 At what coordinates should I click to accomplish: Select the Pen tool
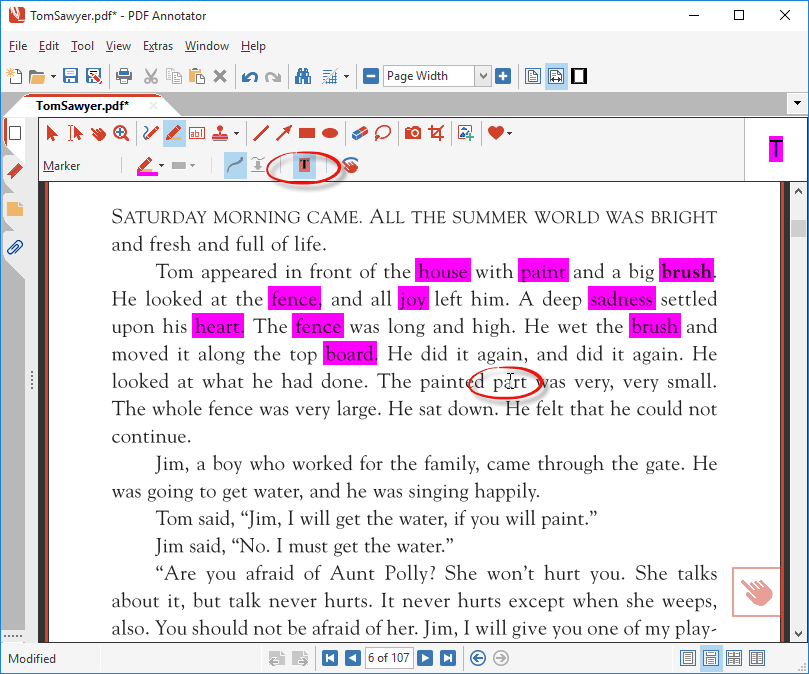[x=148, y=132]
